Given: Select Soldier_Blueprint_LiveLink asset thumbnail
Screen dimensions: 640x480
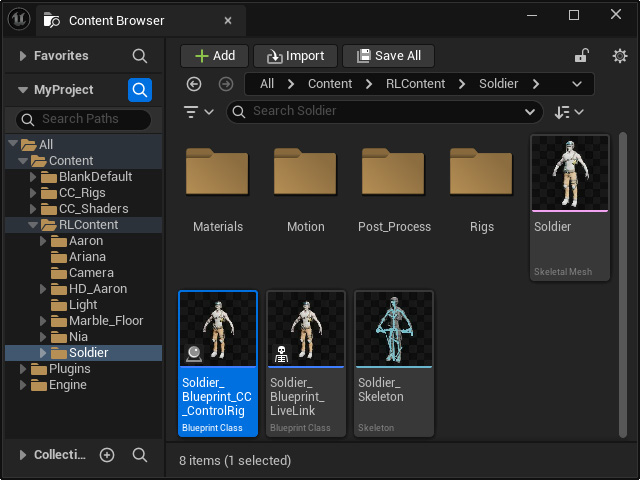Looking at the screenshot, I should click(306, 329).
